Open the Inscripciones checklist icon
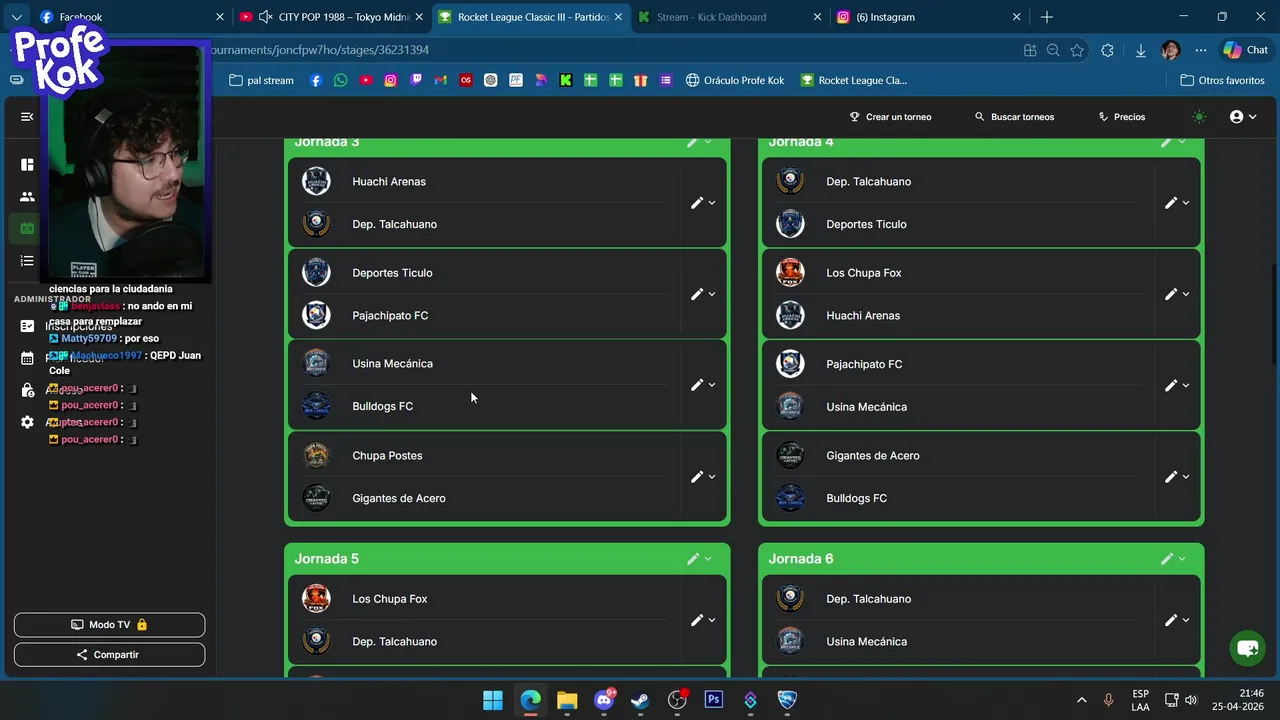The height and width of the screenshot is (720, 1280). pyautogui.click(x=27, y=326)
